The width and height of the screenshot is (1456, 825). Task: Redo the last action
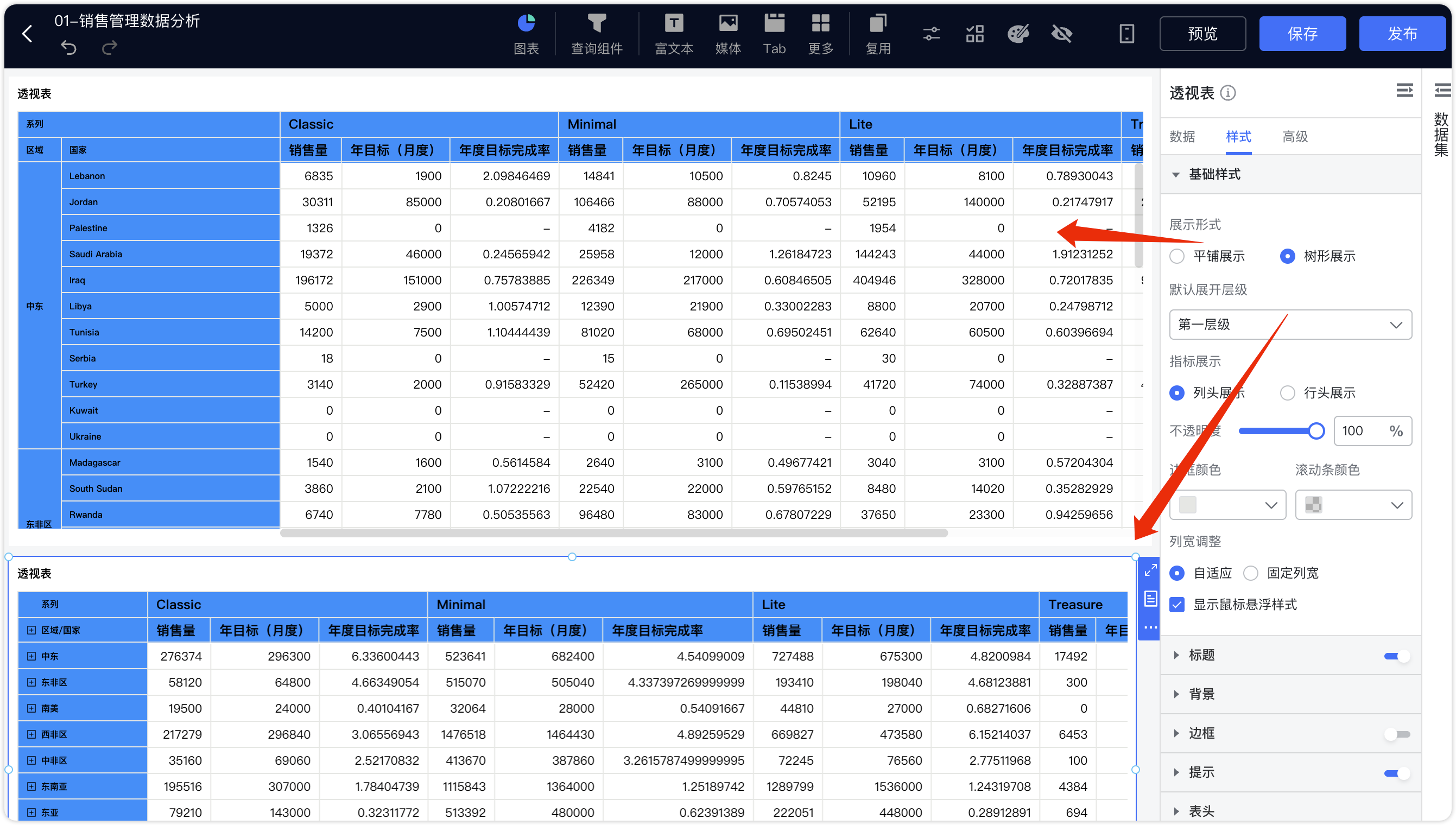(x=109, y=48)
